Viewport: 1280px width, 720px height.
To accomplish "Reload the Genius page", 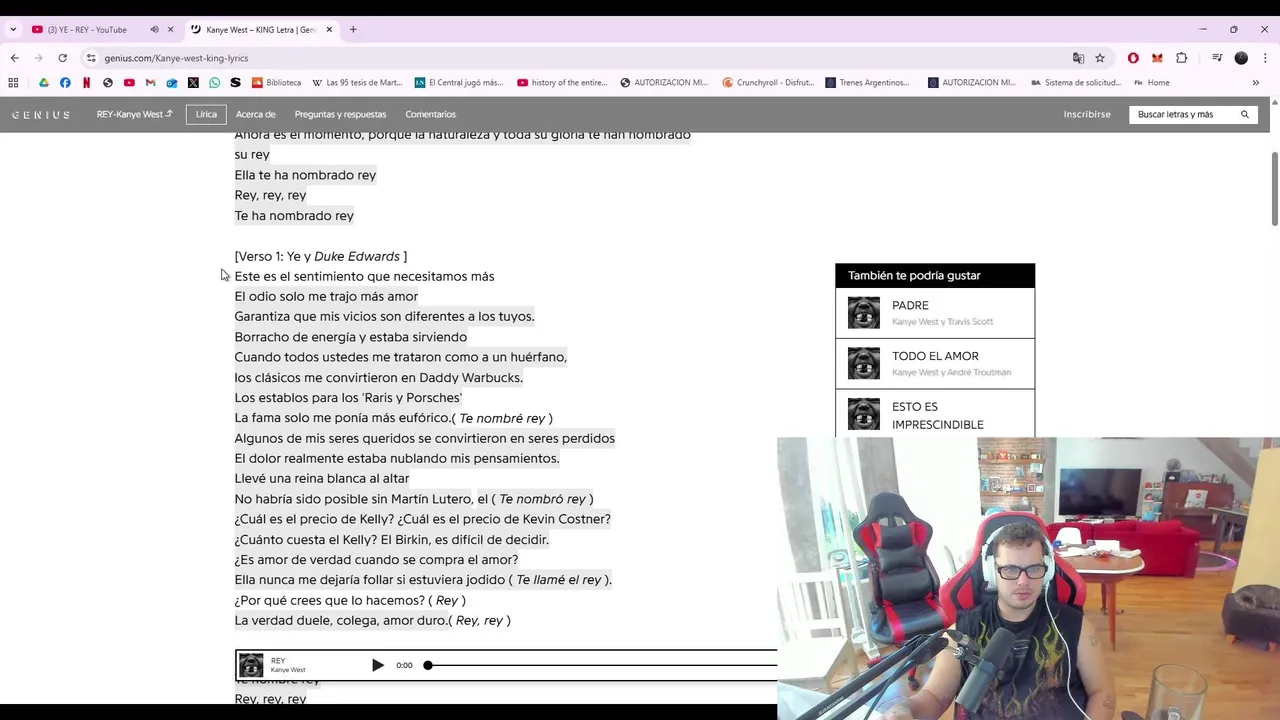I will 62,58.
